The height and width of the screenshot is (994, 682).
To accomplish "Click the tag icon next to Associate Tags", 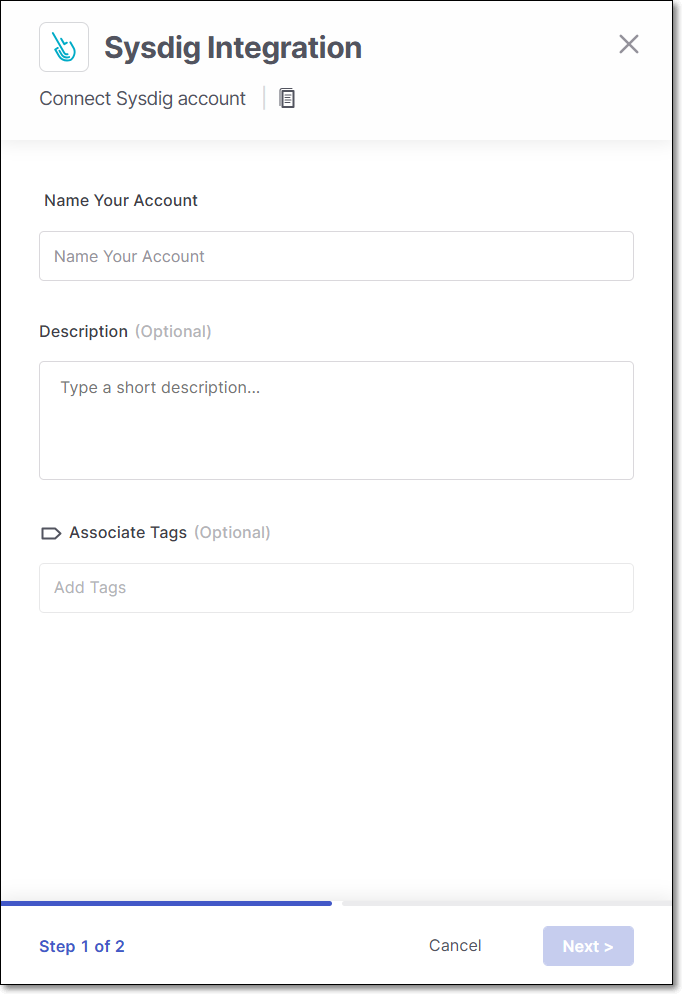I will pyautogui.click(x=51, y=533).
